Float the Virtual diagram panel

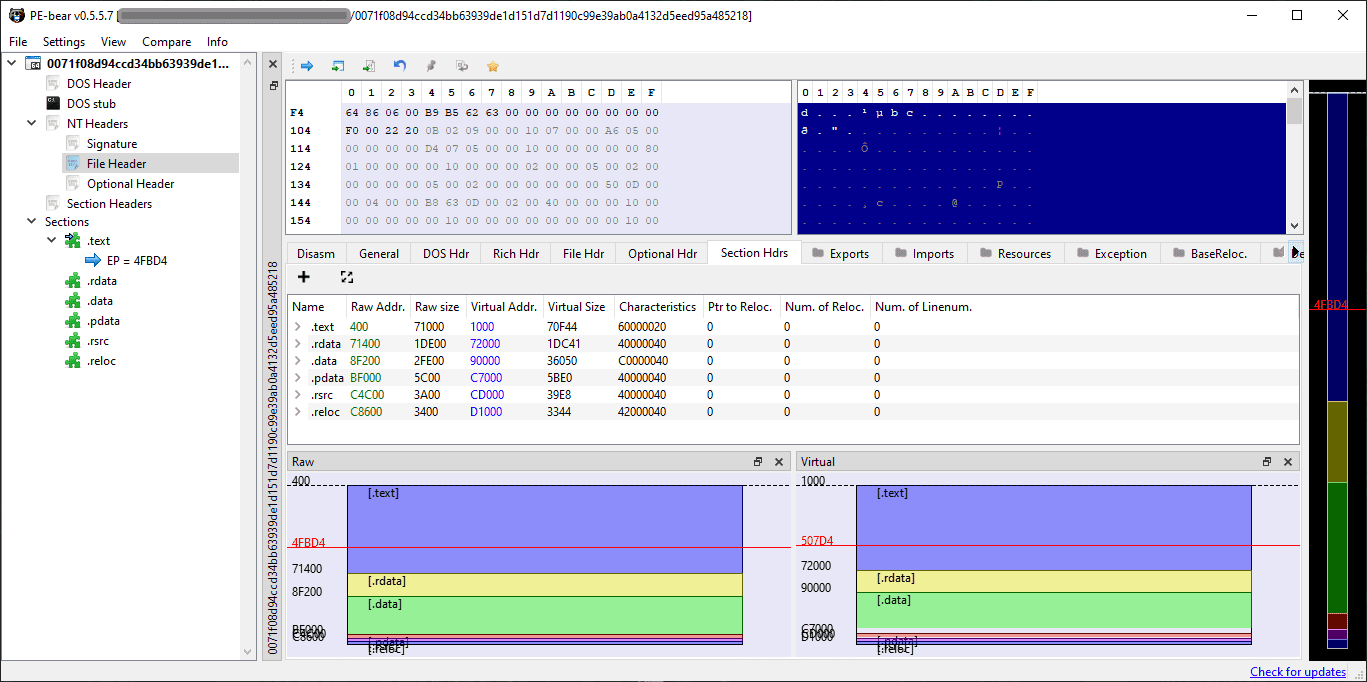[1267, 462]
